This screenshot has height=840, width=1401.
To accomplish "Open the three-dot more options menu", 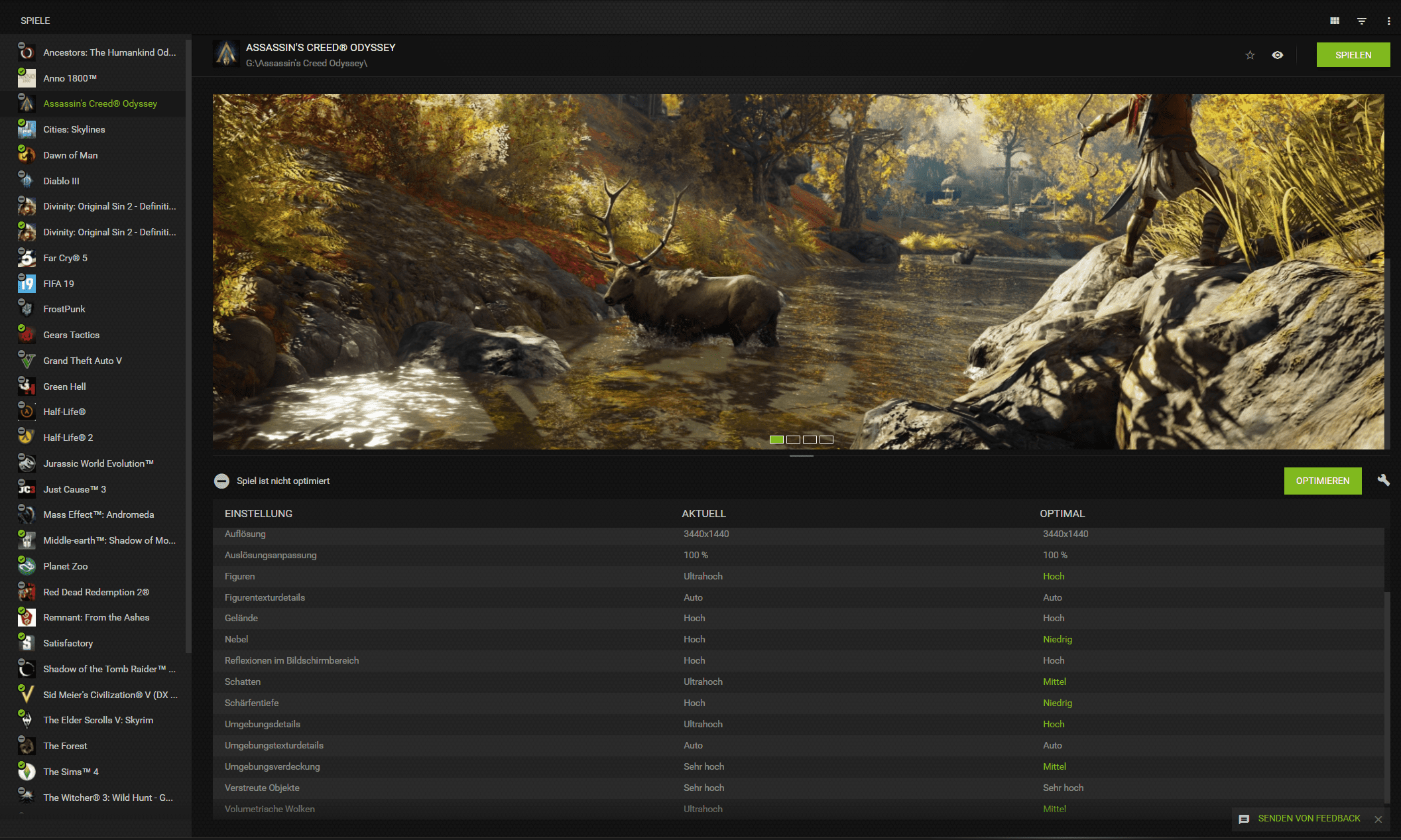I will 1388,21.
